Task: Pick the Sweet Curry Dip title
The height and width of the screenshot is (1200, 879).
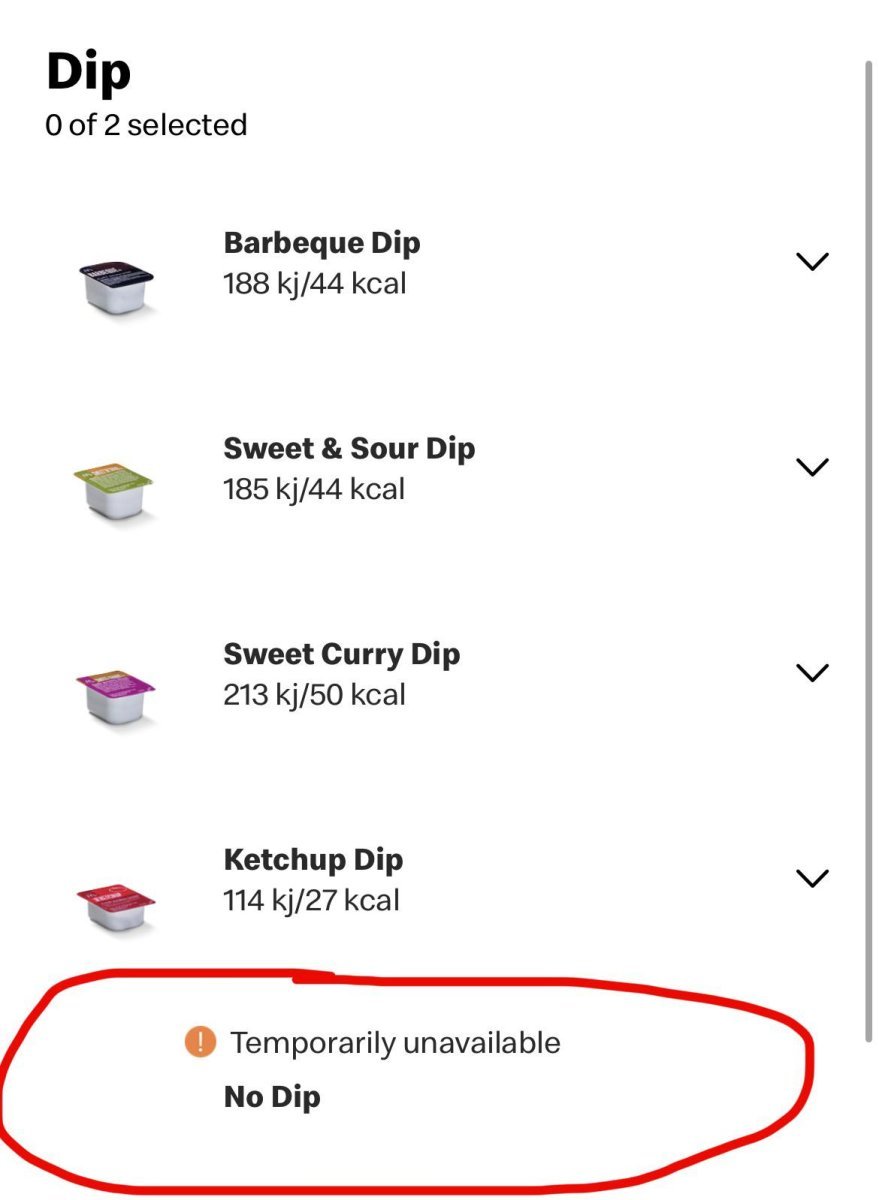Action: [341, 654]
